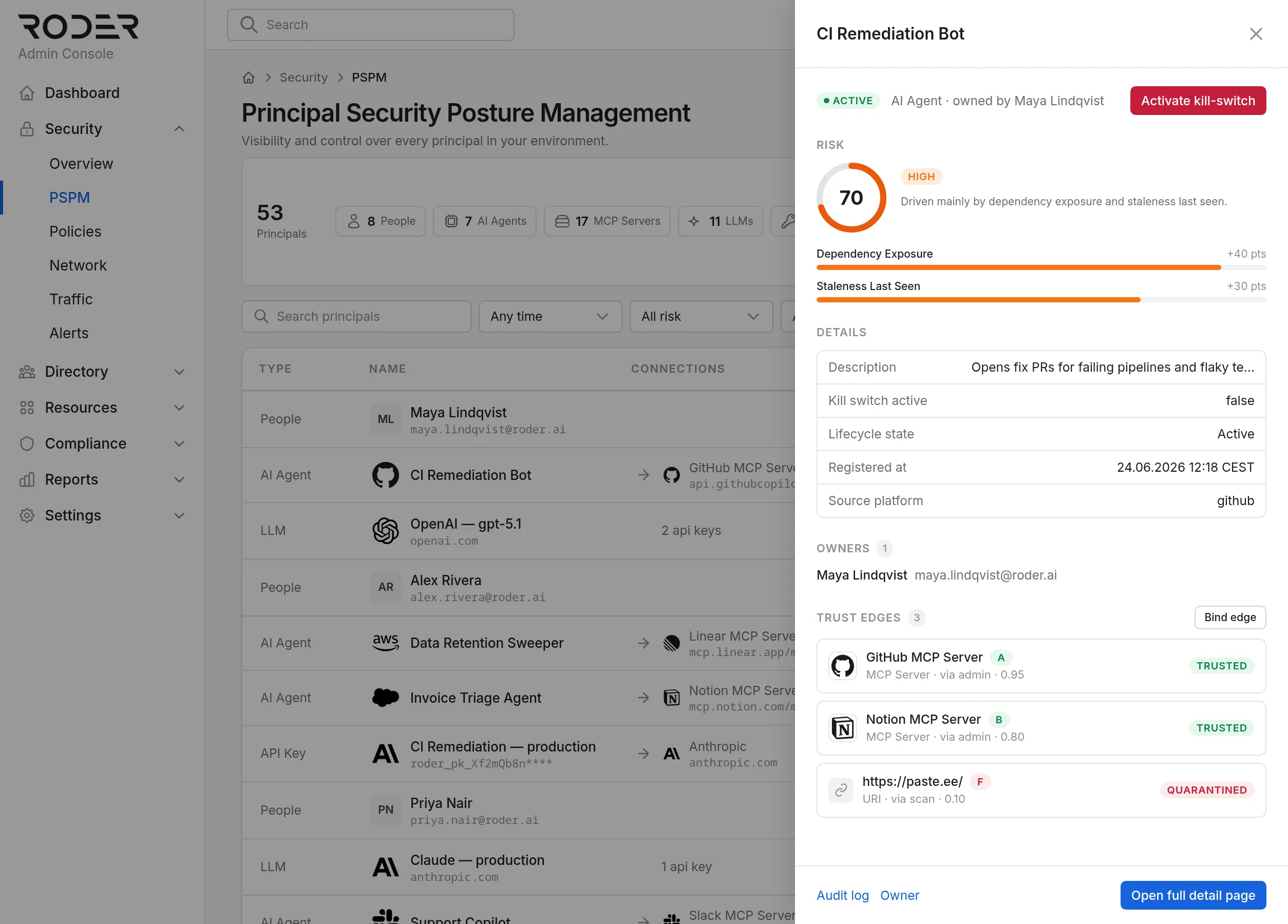This screenshot has width=1288, height=924.
Task: Go to Alerts in Security menu
Action: tap(69, 333)
